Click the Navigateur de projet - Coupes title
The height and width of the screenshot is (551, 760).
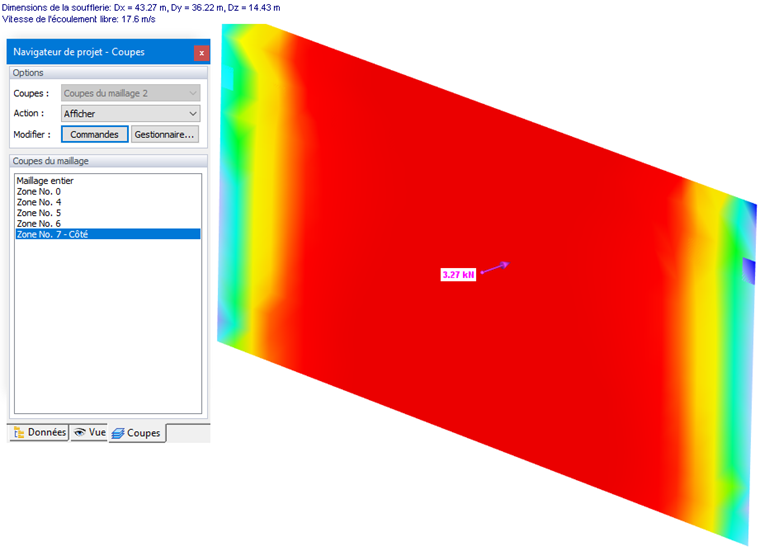pyautogui.click(x=79, y=52)
